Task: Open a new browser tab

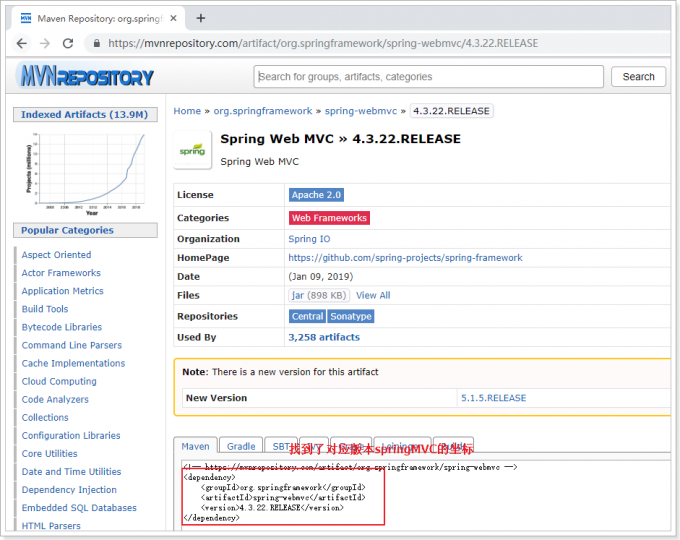Action: click(201, 17)
